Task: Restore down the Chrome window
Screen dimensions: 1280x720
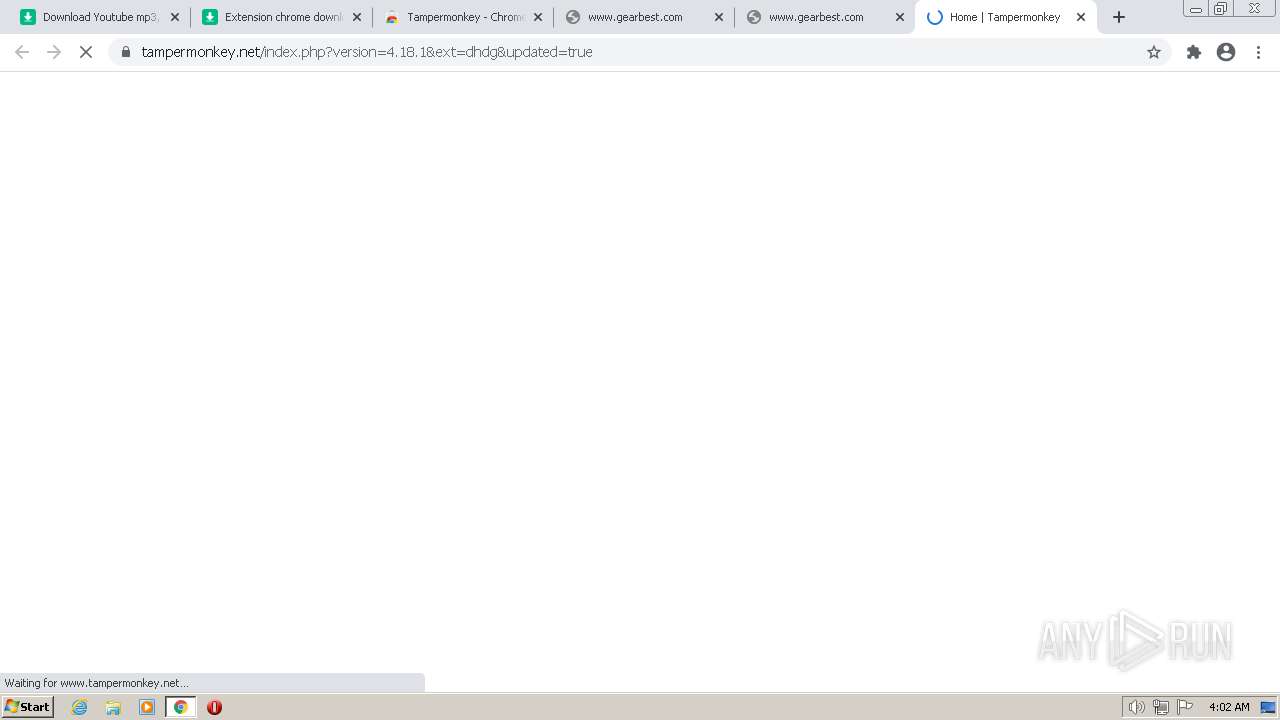Action: (1220, 9)
